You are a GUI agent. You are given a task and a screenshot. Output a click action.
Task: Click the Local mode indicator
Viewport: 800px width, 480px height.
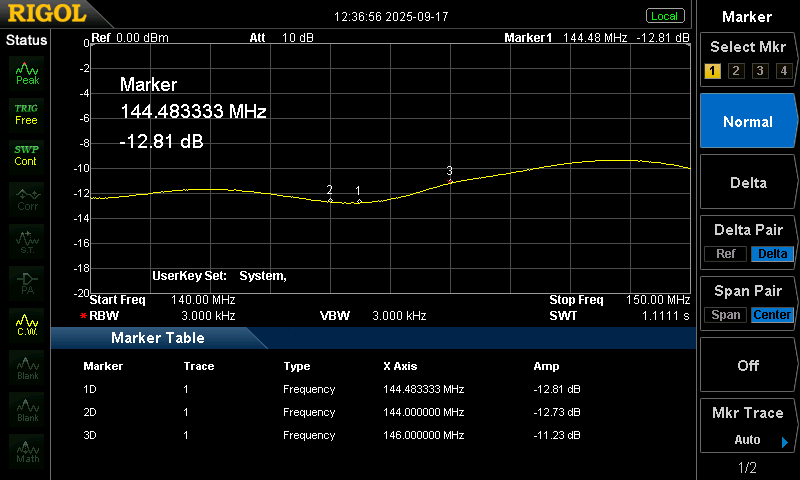tap(664, 16)
